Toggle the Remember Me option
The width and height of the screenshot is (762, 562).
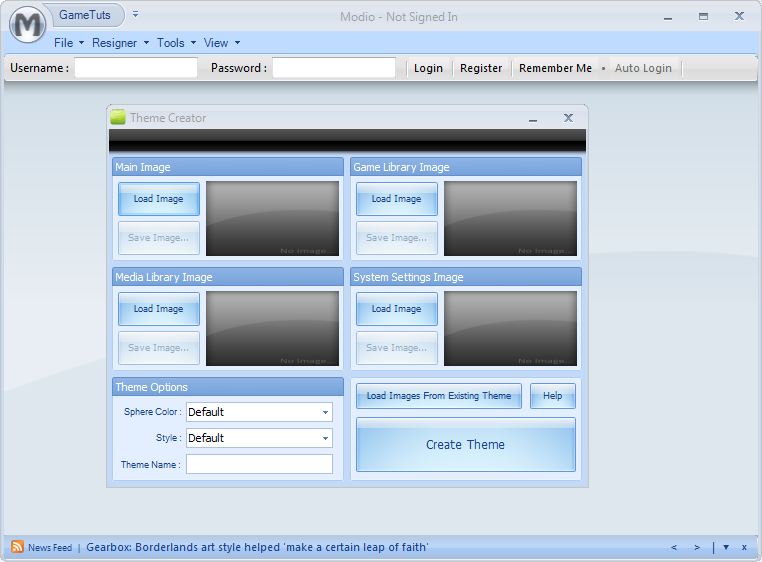point(555,68)
